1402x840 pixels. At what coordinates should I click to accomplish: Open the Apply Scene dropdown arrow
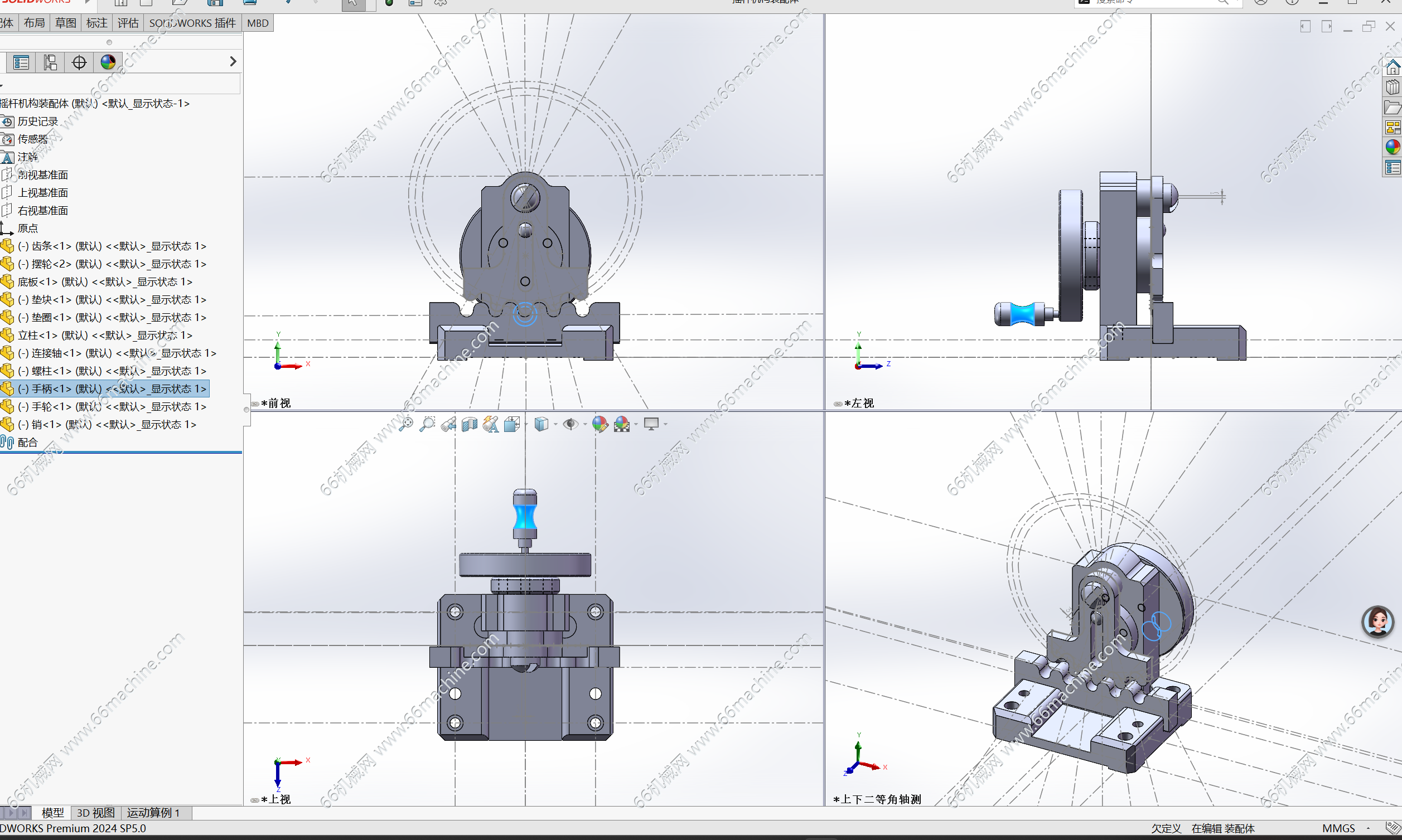click(x=636, y=424)
